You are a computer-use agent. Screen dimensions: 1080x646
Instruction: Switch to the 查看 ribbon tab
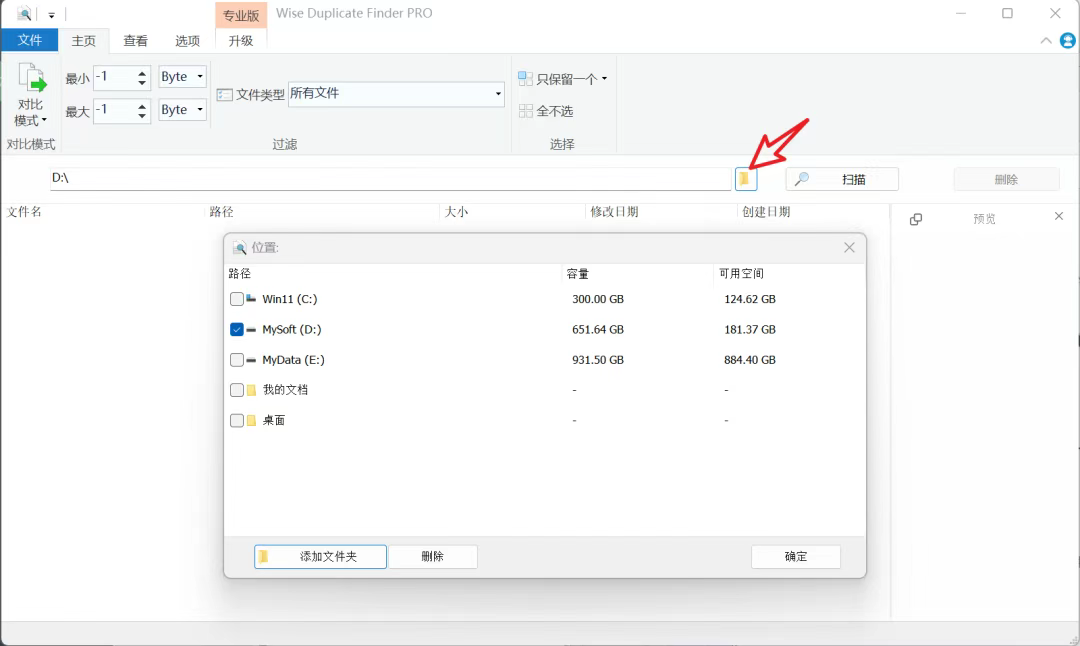(x=136, y=41)
